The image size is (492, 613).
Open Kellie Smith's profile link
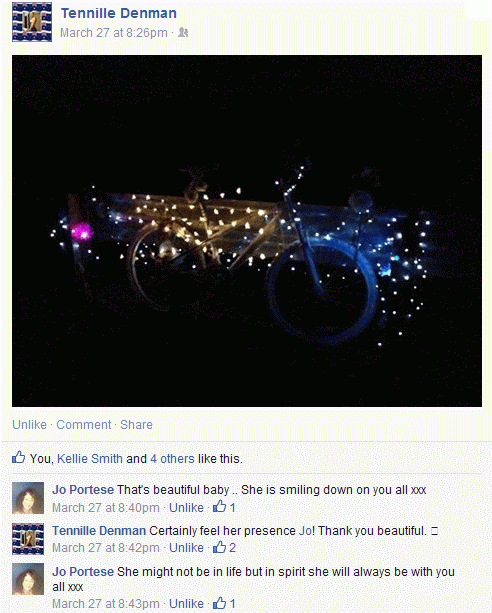pos(90,459)
